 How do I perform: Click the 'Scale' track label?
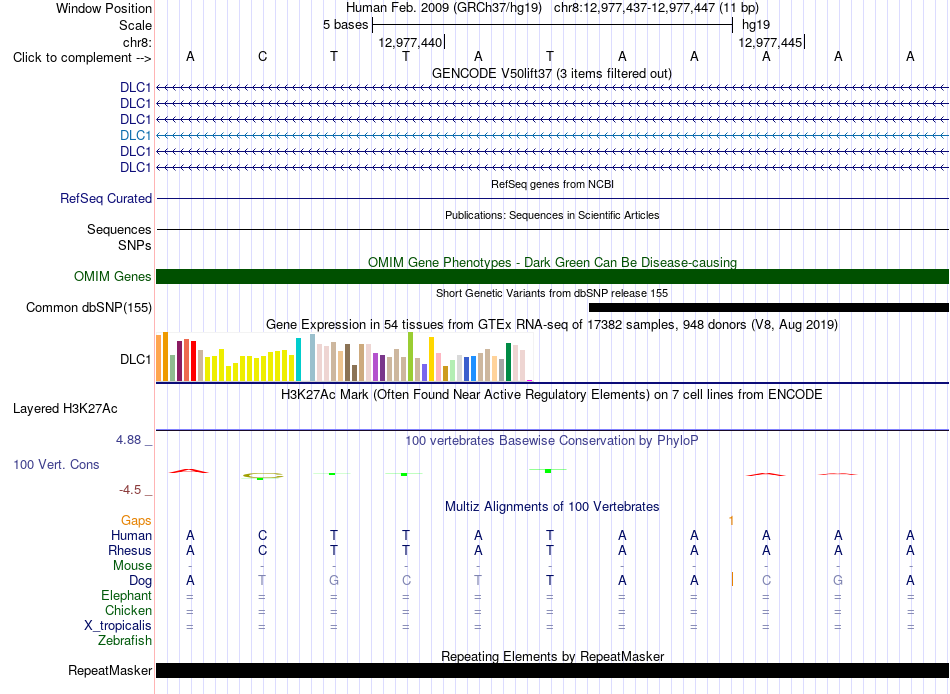coord(135,25)
